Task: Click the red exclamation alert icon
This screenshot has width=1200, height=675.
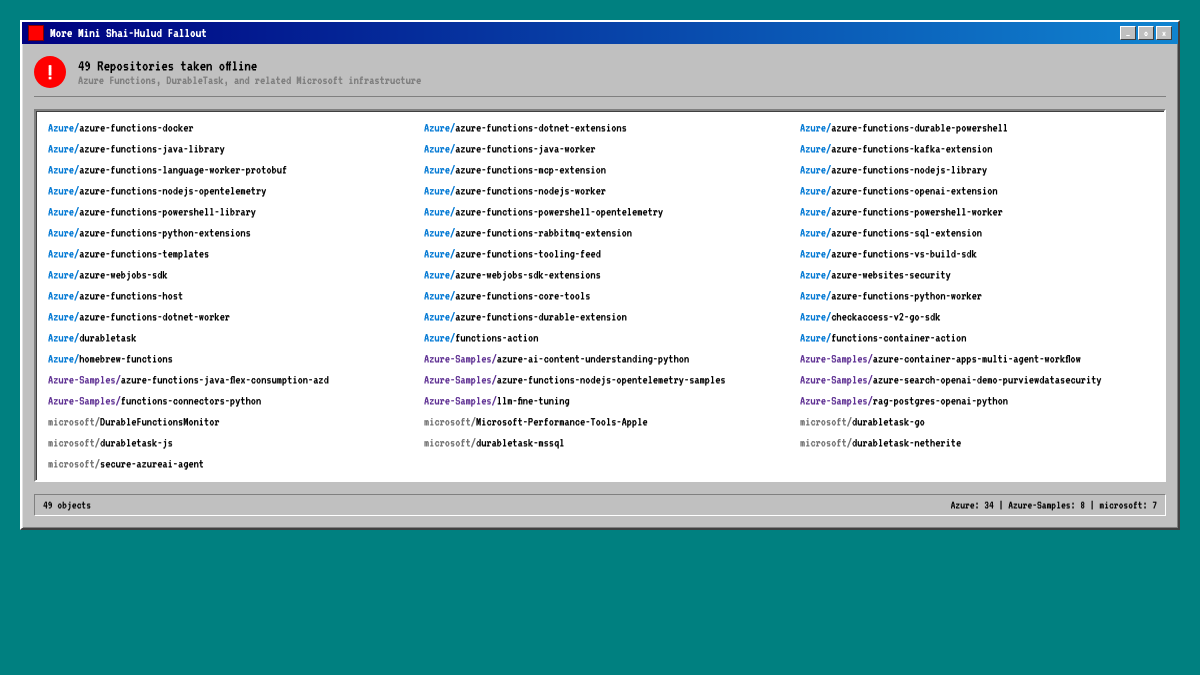Action: [x=50, y=72]
